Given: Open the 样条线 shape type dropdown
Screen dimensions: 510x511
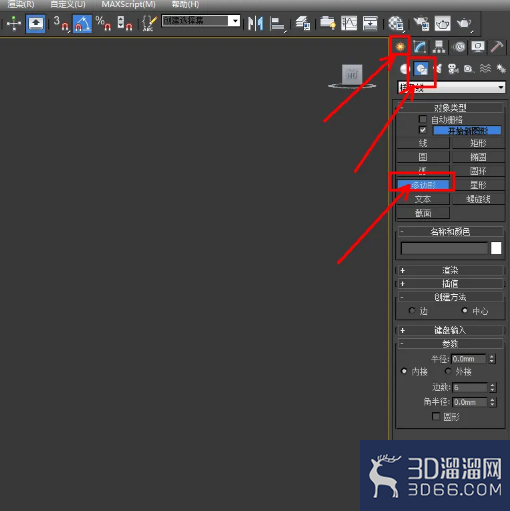Looking at the screenshot, I should [452, 87].
